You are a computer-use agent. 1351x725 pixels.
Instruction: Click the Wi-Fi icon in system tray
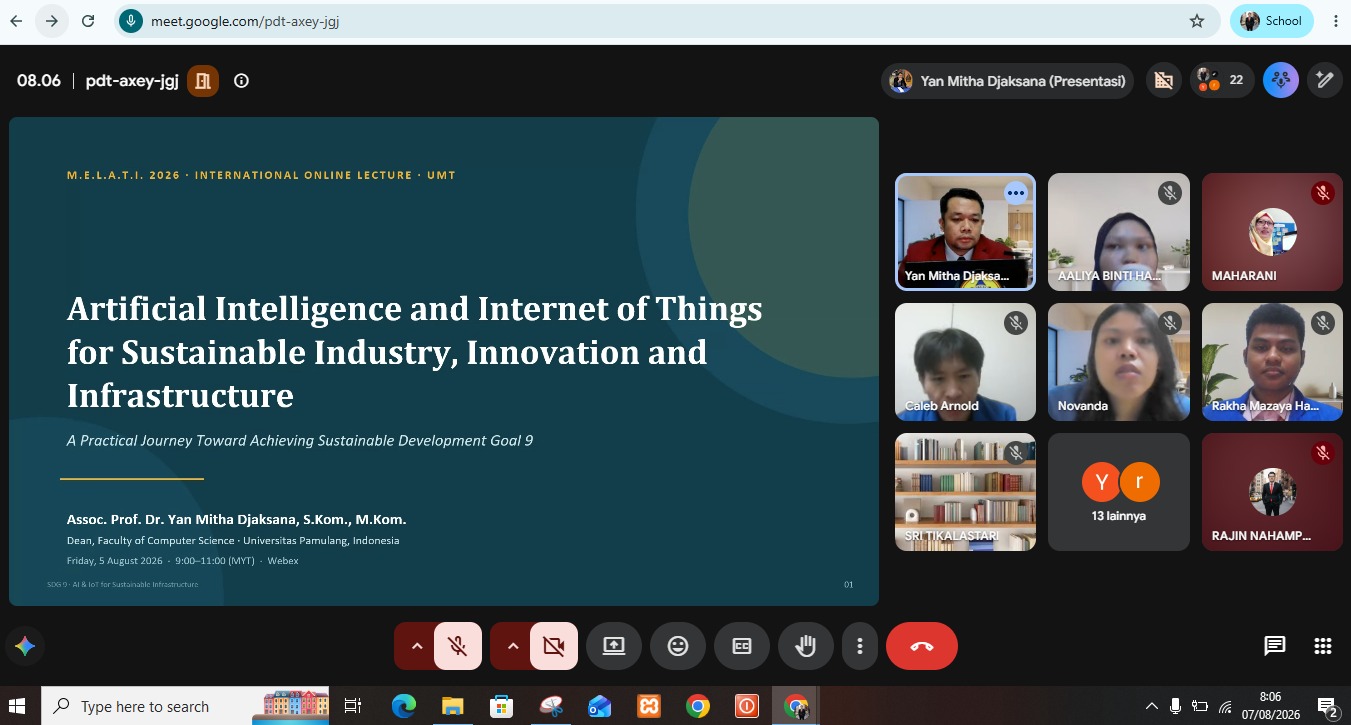[x=1225, y=706]
